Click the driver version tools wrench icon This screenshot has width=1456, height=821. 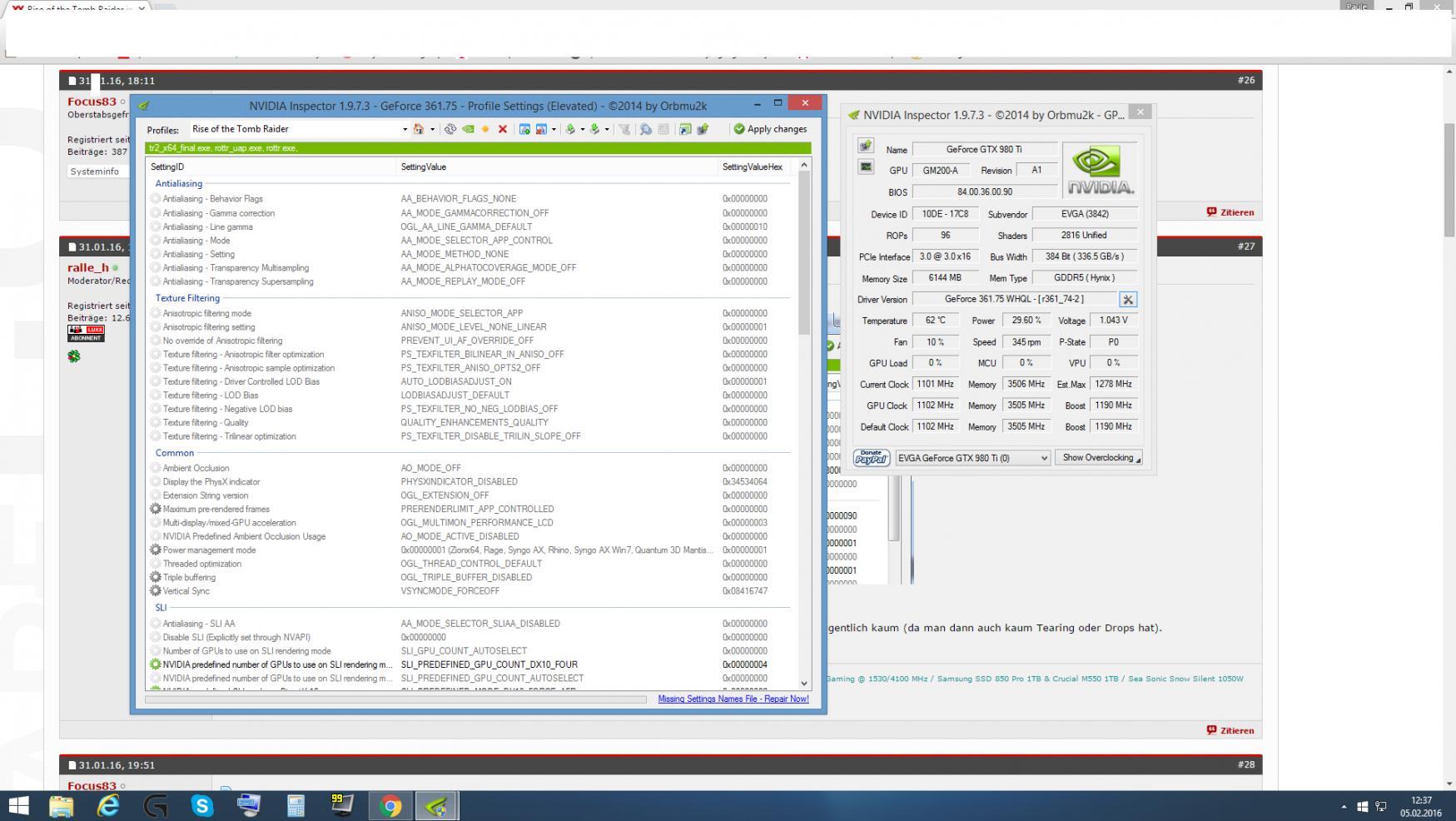pos(1128,299)
